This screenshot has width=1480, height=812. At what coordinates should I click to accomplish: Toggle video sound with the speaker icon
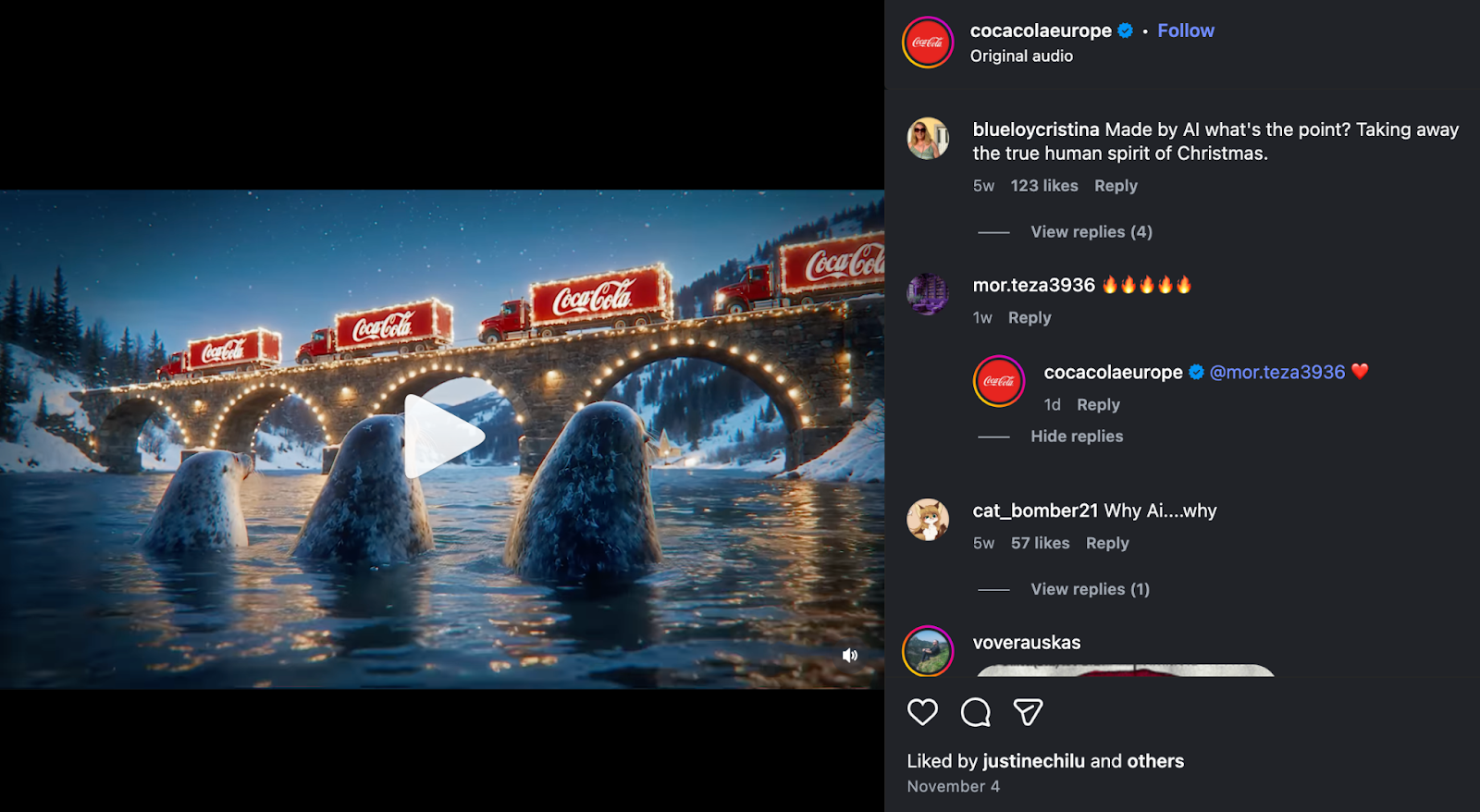850,656
